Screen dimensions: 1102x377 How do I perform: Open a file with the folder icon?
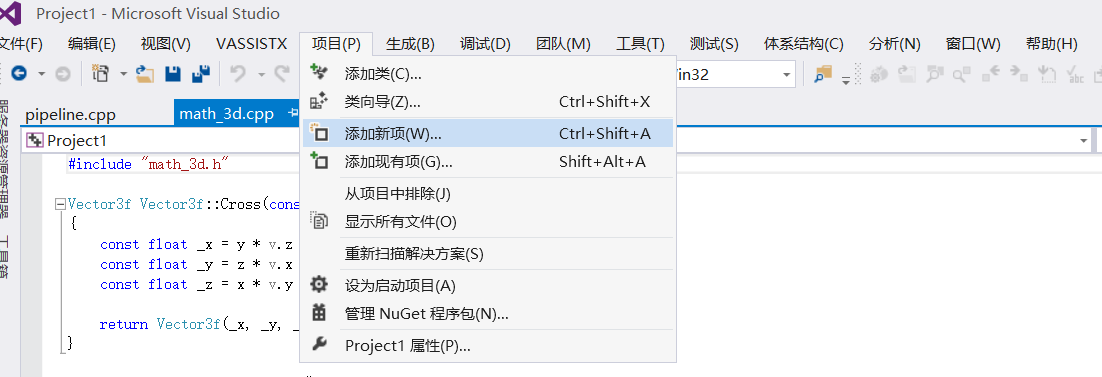coord(145,74)
